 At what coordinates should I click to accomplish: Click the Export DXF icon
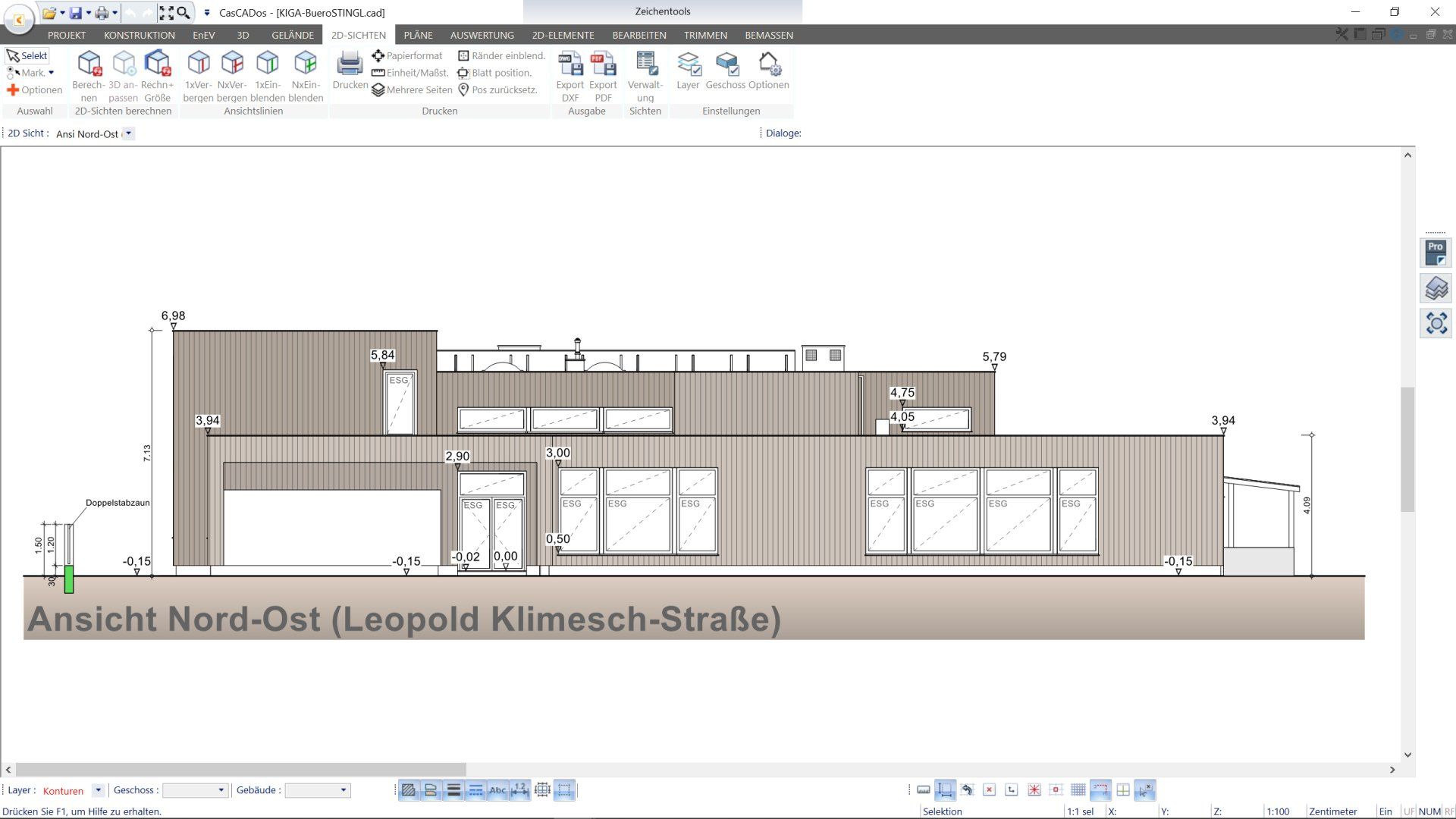570,64
